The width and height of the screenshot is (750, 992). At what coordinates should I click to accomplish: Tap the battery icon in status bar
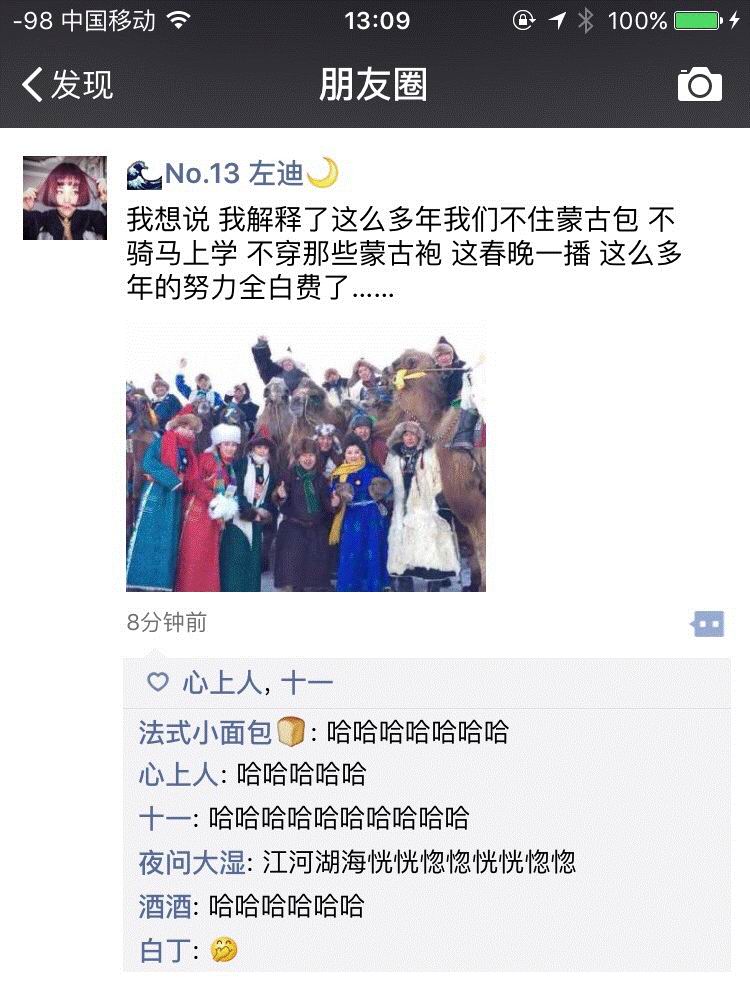tap(698, 21)
